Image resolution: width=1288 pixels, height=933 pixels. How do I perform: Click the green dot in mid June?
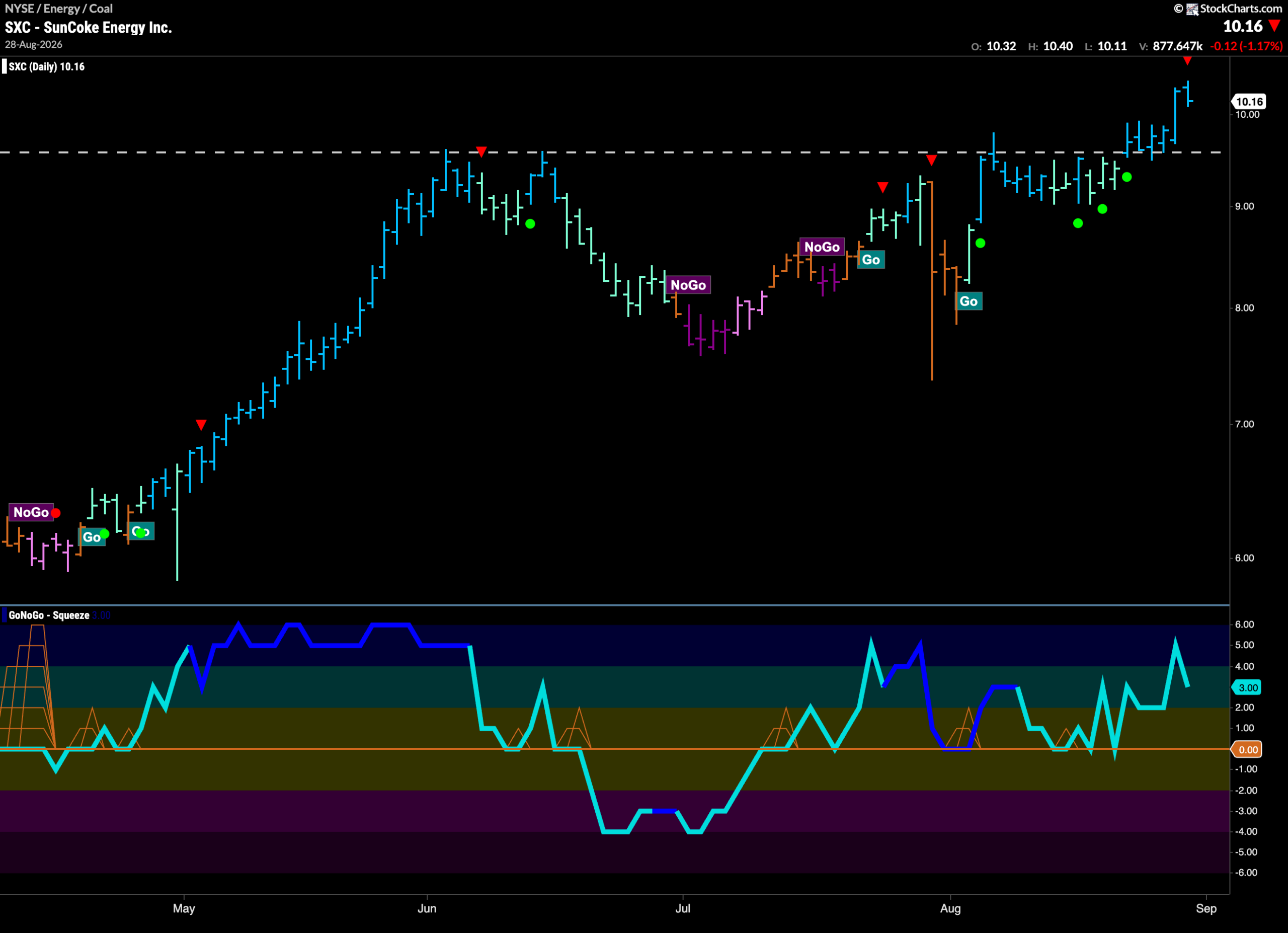pyautogui.click(x=530, y=224)
